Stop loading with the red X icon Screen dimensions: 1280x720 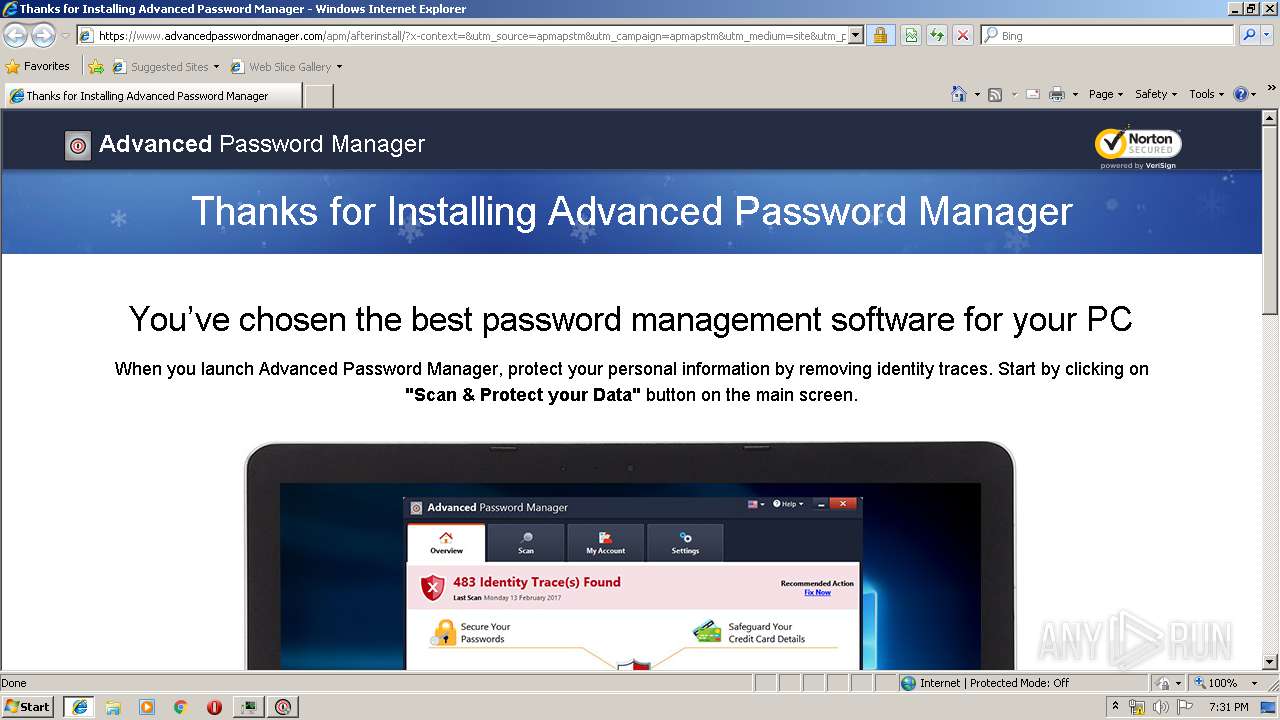coord(962,36)
